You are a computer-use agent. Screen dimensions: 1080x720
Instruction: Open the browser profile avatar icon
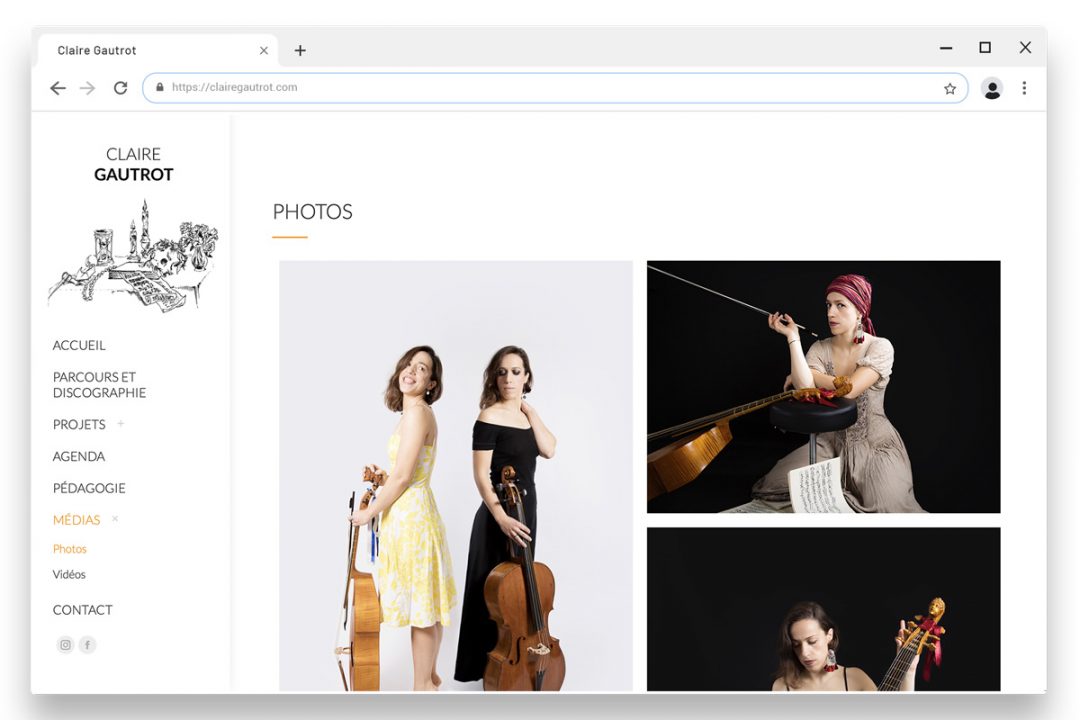click(991, 88)
